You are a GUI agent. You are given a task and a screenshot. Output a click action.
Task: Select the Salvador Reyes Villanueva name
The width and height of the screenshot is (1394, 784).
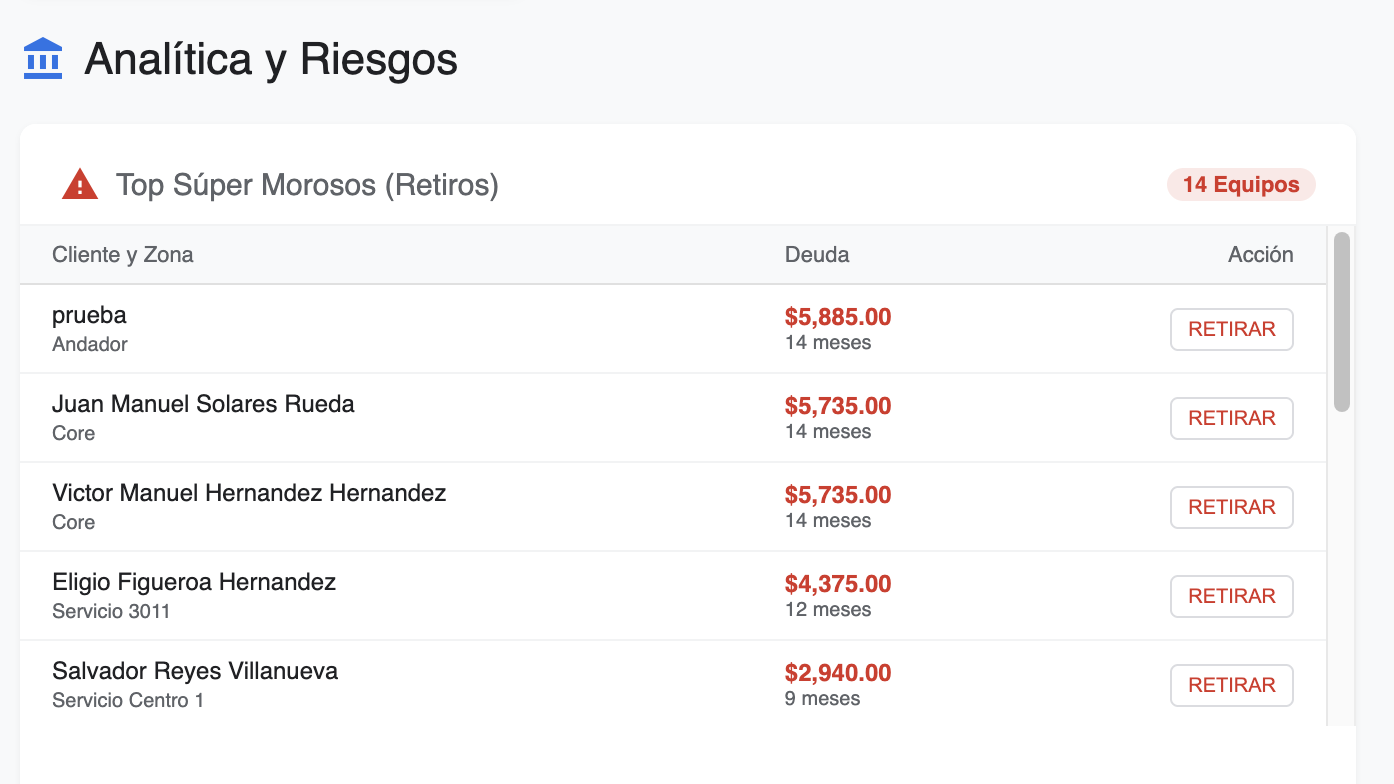pyautogui.click(x=195, y=671)
